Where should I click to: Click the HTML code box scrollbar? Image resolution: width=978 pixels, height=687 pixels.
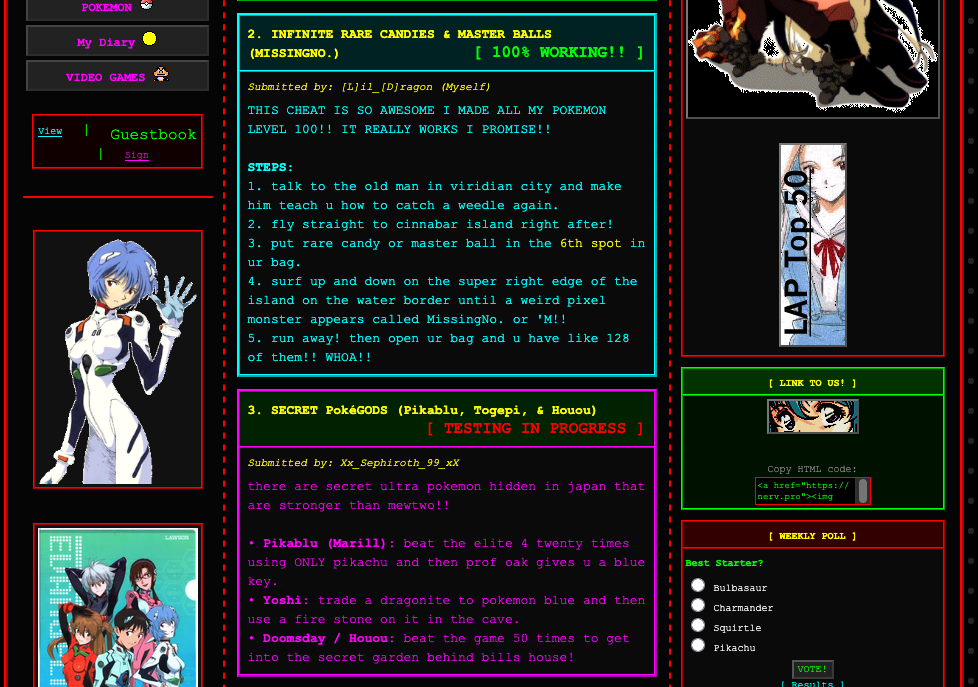863,491
